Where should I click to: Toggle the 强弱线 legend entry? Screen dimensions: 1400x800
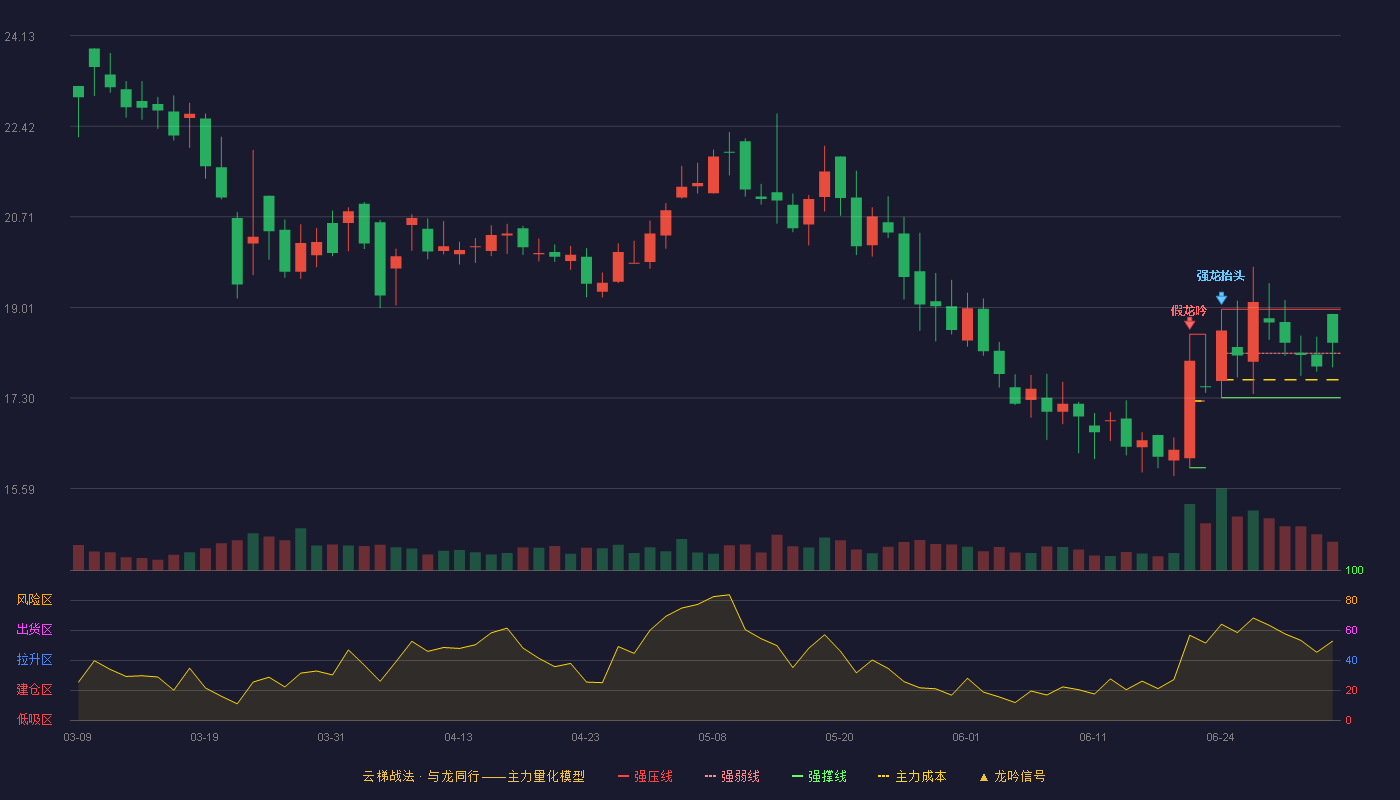tap(732, 776)
